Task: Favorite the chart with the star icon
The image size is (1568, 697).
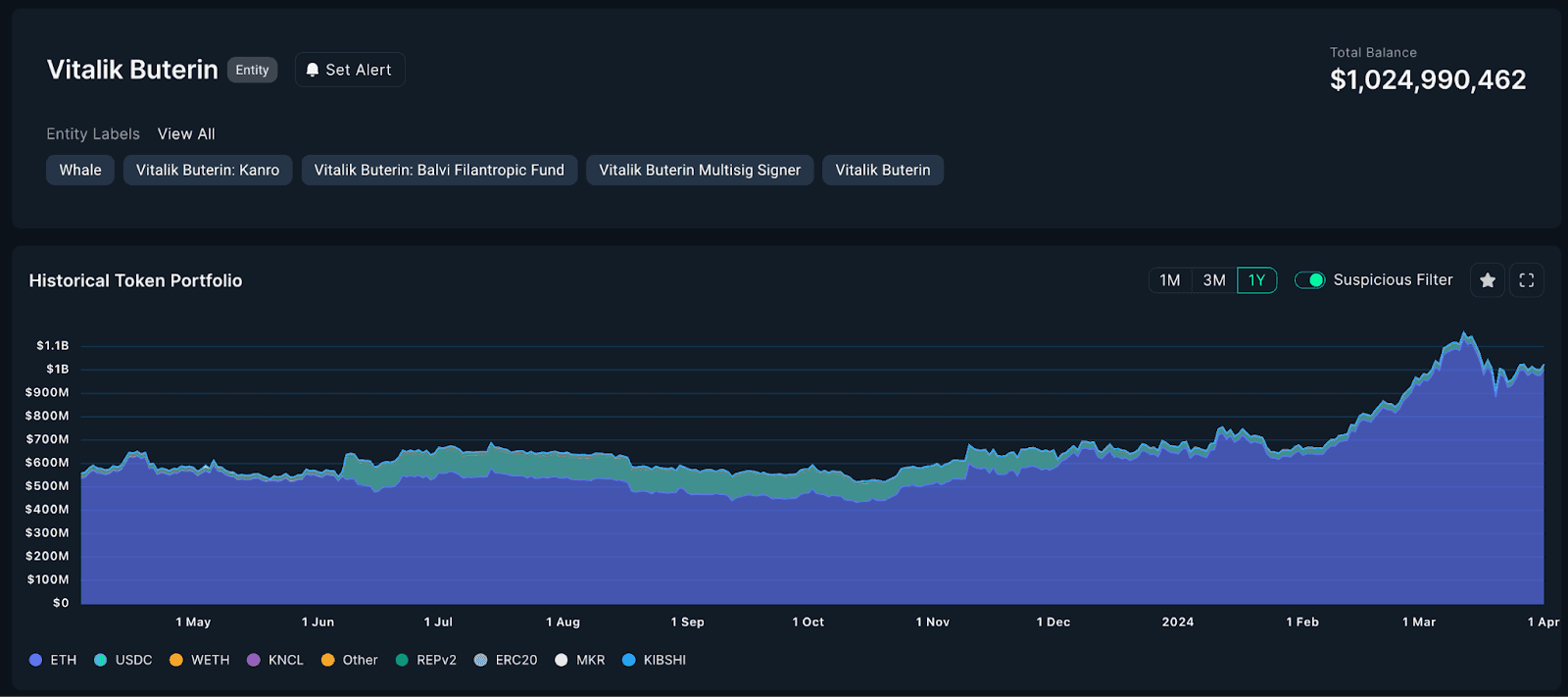Action: (1488, 280)
